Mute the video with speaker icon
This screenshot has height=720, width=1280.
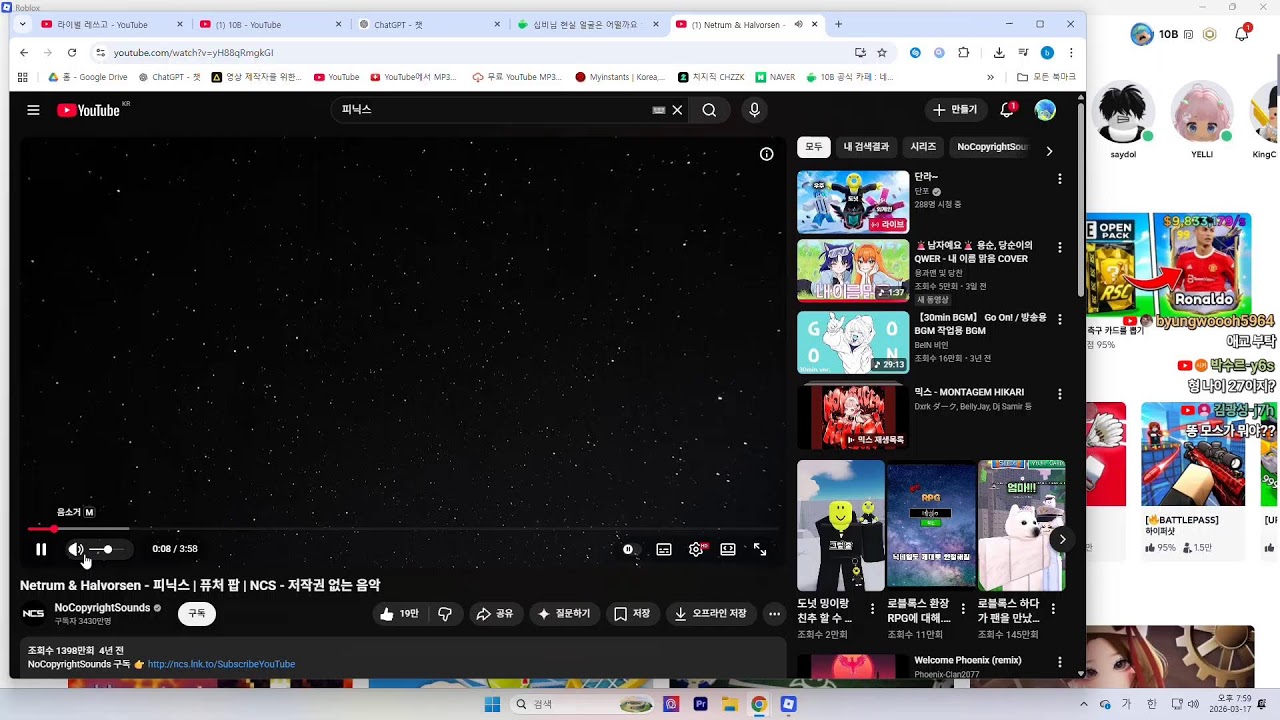pos(76,549)
